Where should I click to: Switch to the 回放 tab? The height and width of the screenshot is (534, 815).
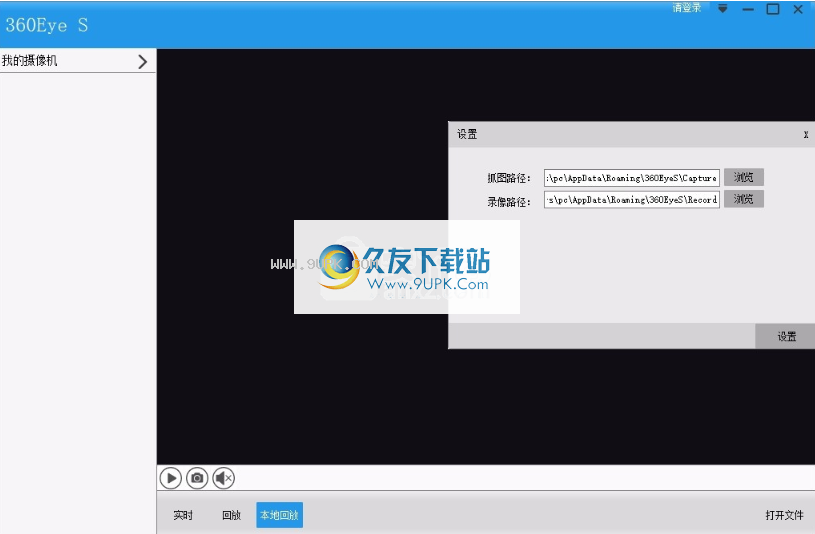point(231,515)
